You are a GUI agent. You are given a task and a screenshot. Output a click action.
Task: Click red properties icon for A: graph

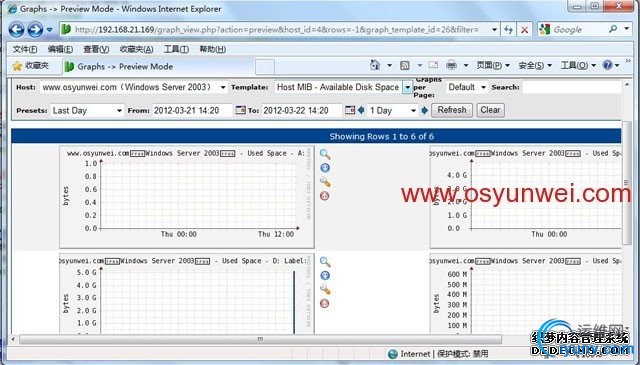324,196
